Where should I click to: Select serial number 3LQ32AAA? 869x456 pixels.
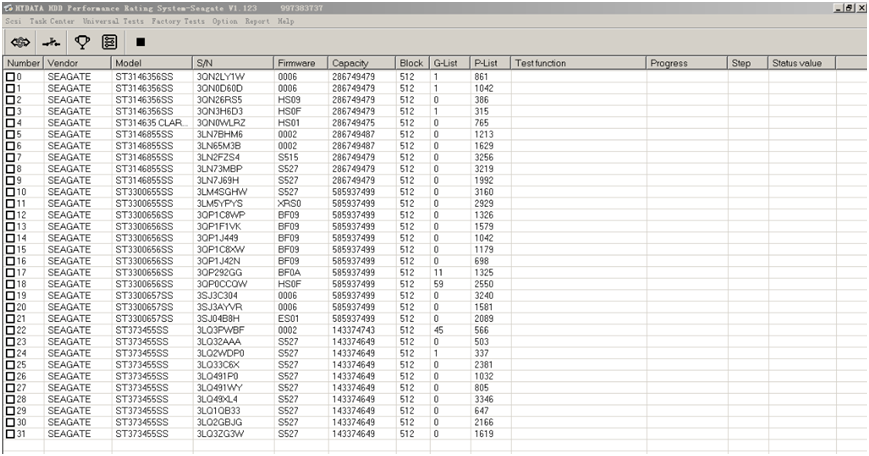218,342
